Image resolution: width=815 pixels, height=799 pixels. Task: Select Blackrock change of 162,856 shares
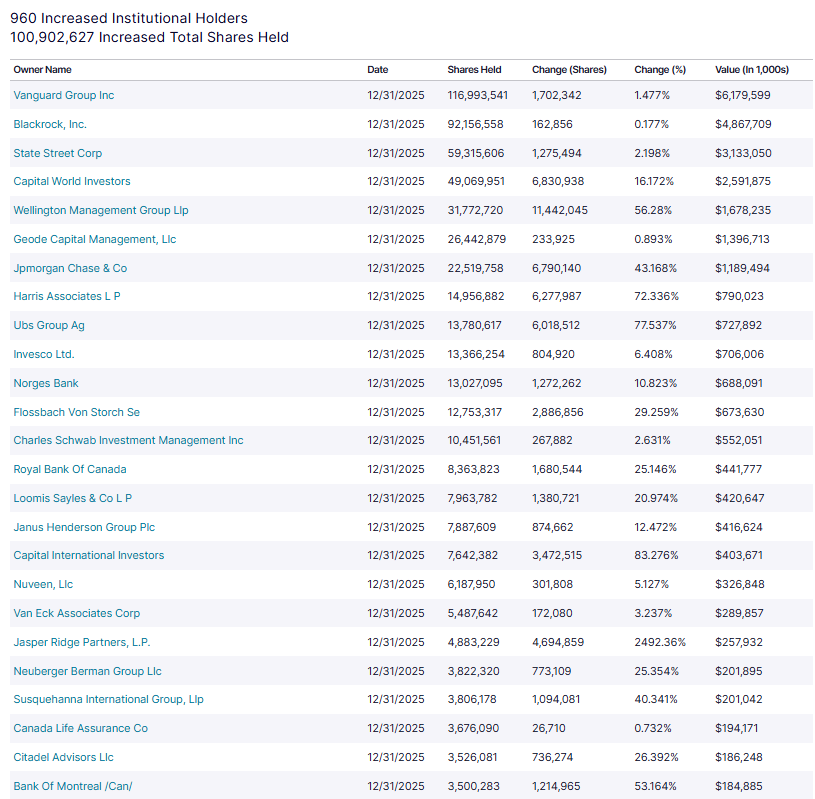click(x=552, y=124)
